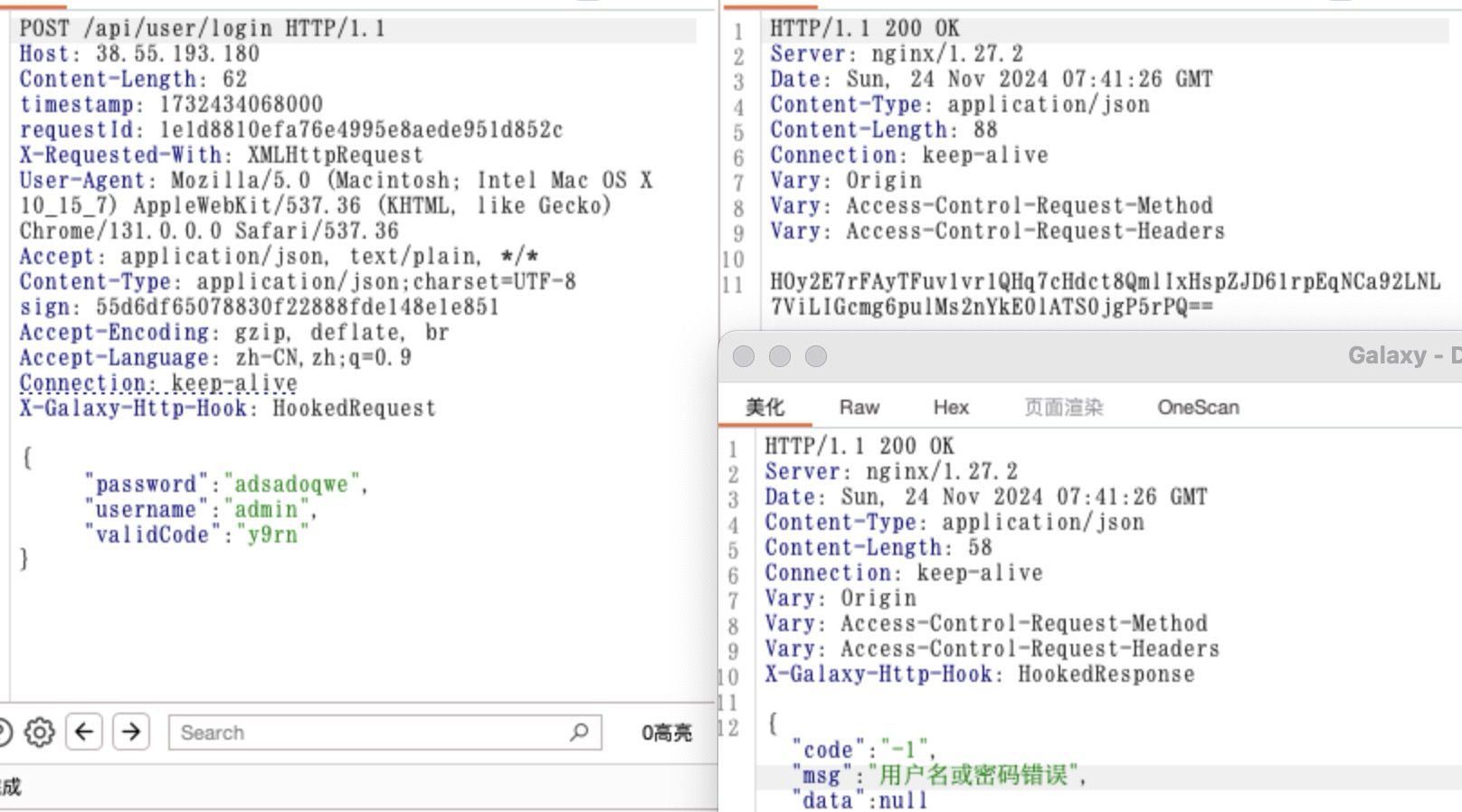Select the OneScan tab
Screen dimensions: 1462x812
click(1198, 408)
